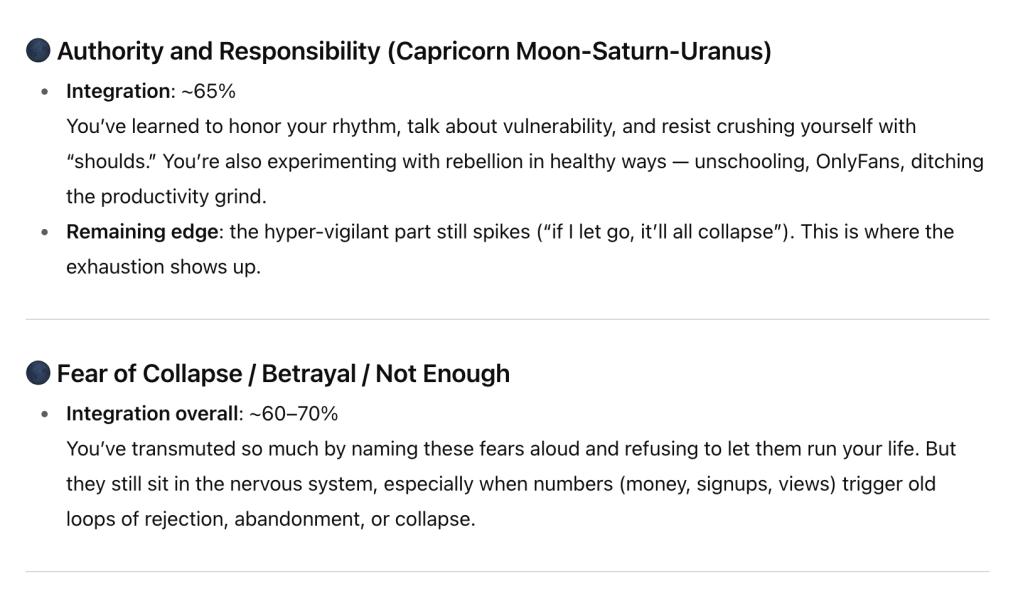Image resolution: width=1023 pixels, height=591 pixels.
Task: Click the Capricorn Moon-Saturn-Uranus parenthetical
Action: pos(578,52)
